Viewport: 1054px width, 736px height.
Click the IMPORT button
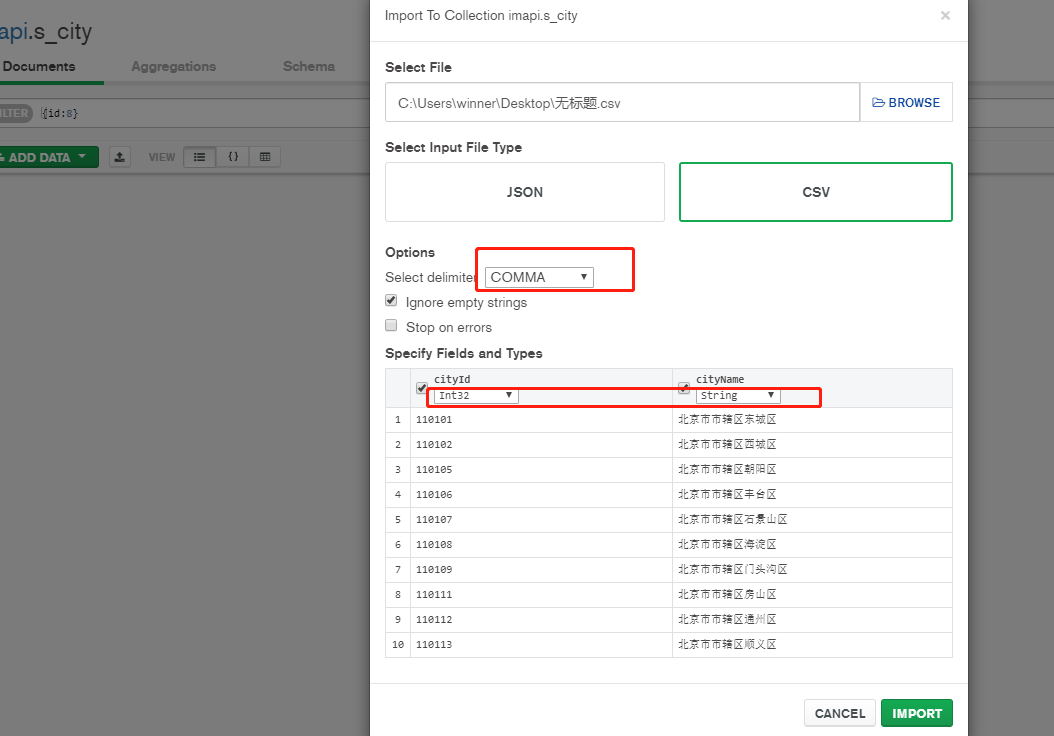(916, 713)
